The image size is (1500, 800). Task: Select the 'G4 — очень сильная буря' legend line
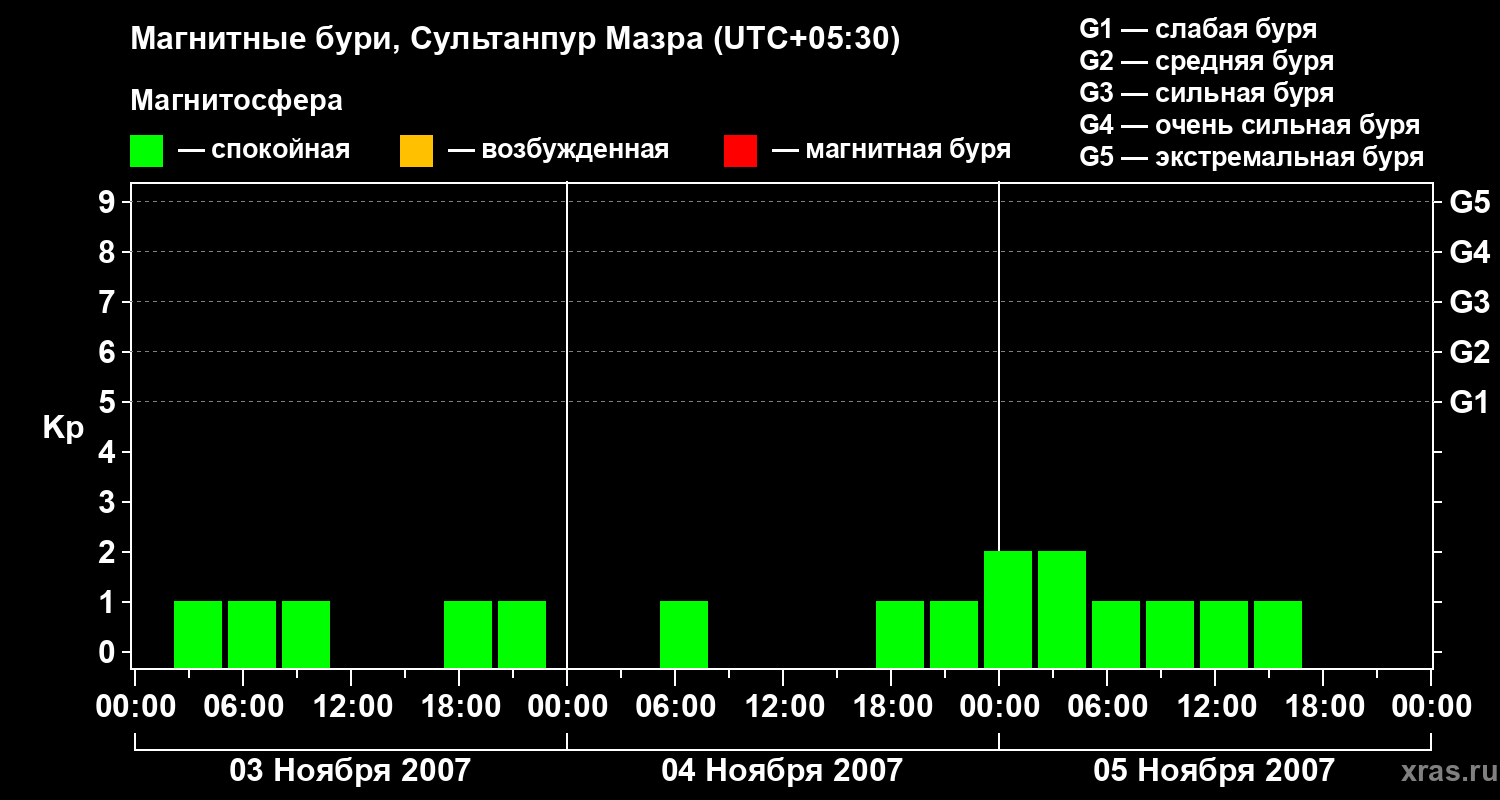(1250, 125)
